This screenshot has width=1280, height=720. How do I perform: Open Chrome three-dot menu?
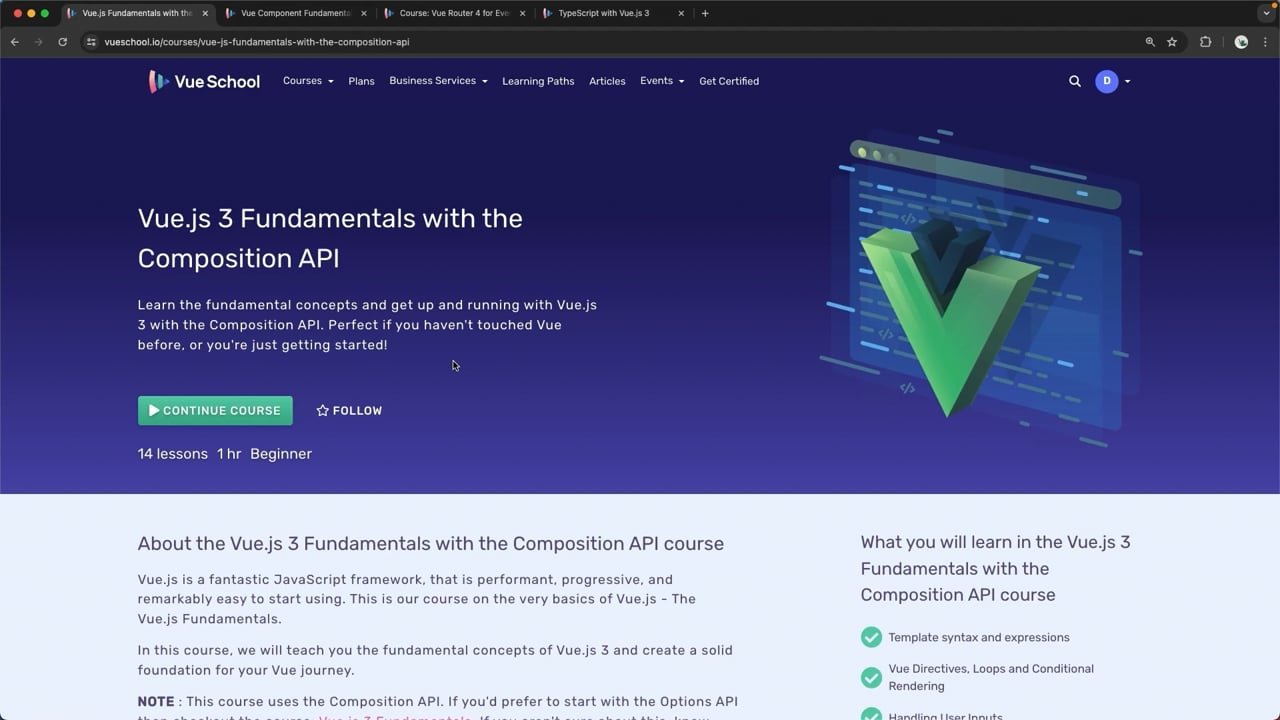tap(1265, 42)
